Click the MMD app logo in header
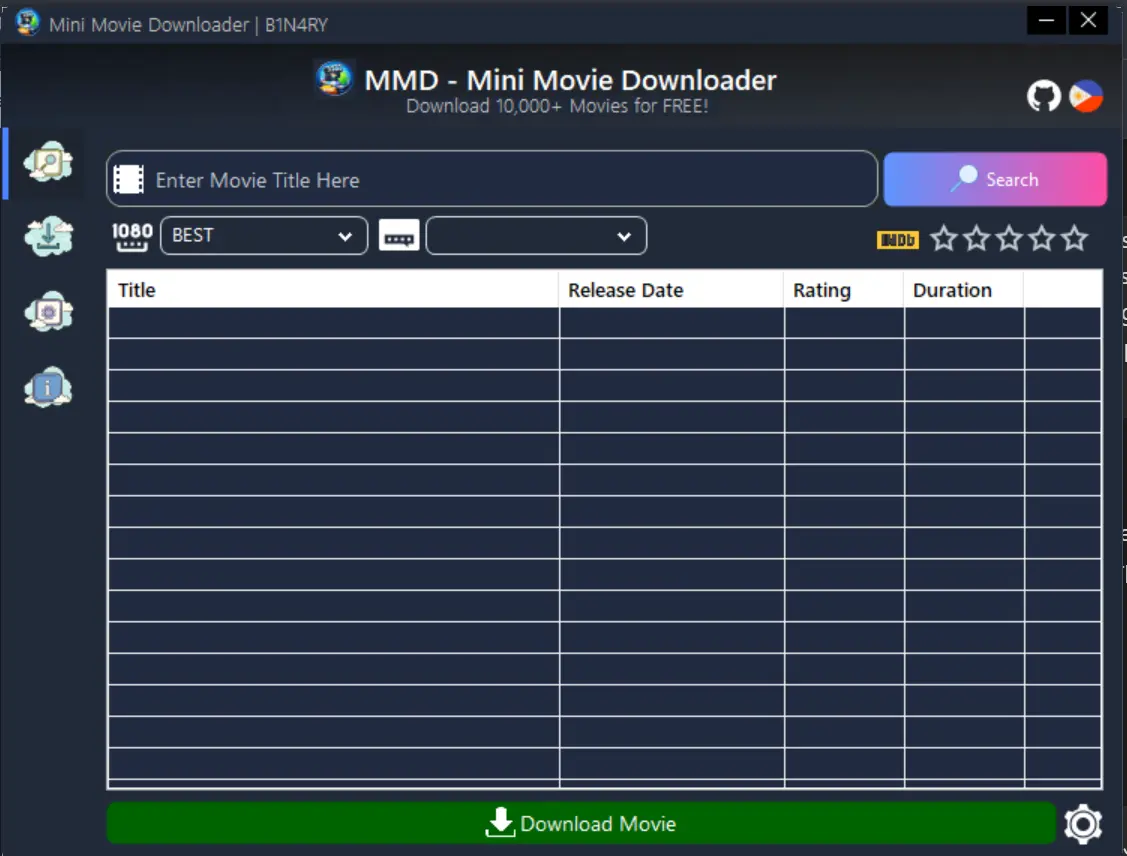The image size is (1127, 856). pos(334,78)
